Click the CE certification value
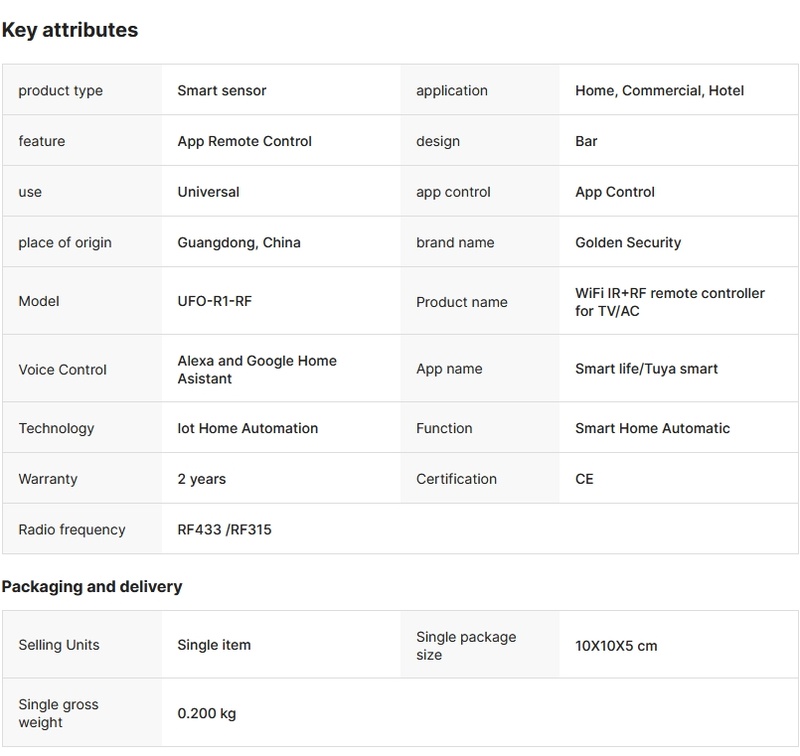Image resolution: width=800 pixels, height=756 pixels. [x=585, y=480]
